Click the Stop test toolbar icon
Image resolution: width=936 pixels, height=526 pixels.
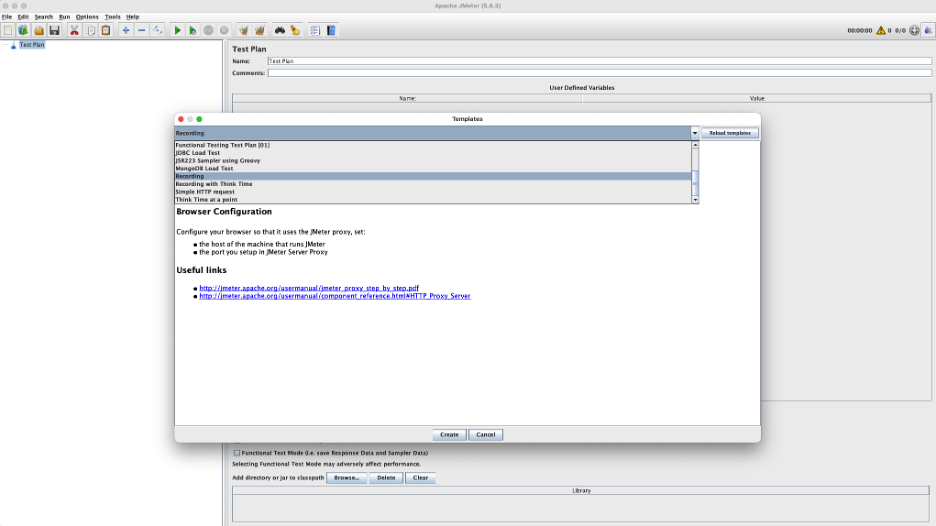pos(208,30)
